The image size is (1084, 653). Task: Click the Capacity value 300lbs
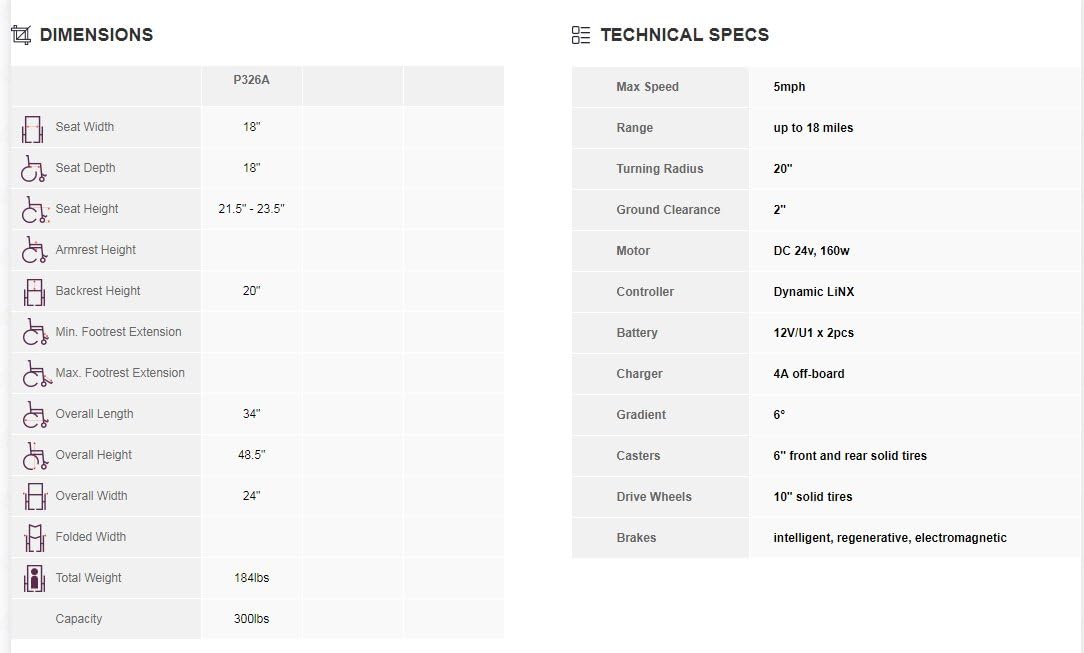[252, 618]
